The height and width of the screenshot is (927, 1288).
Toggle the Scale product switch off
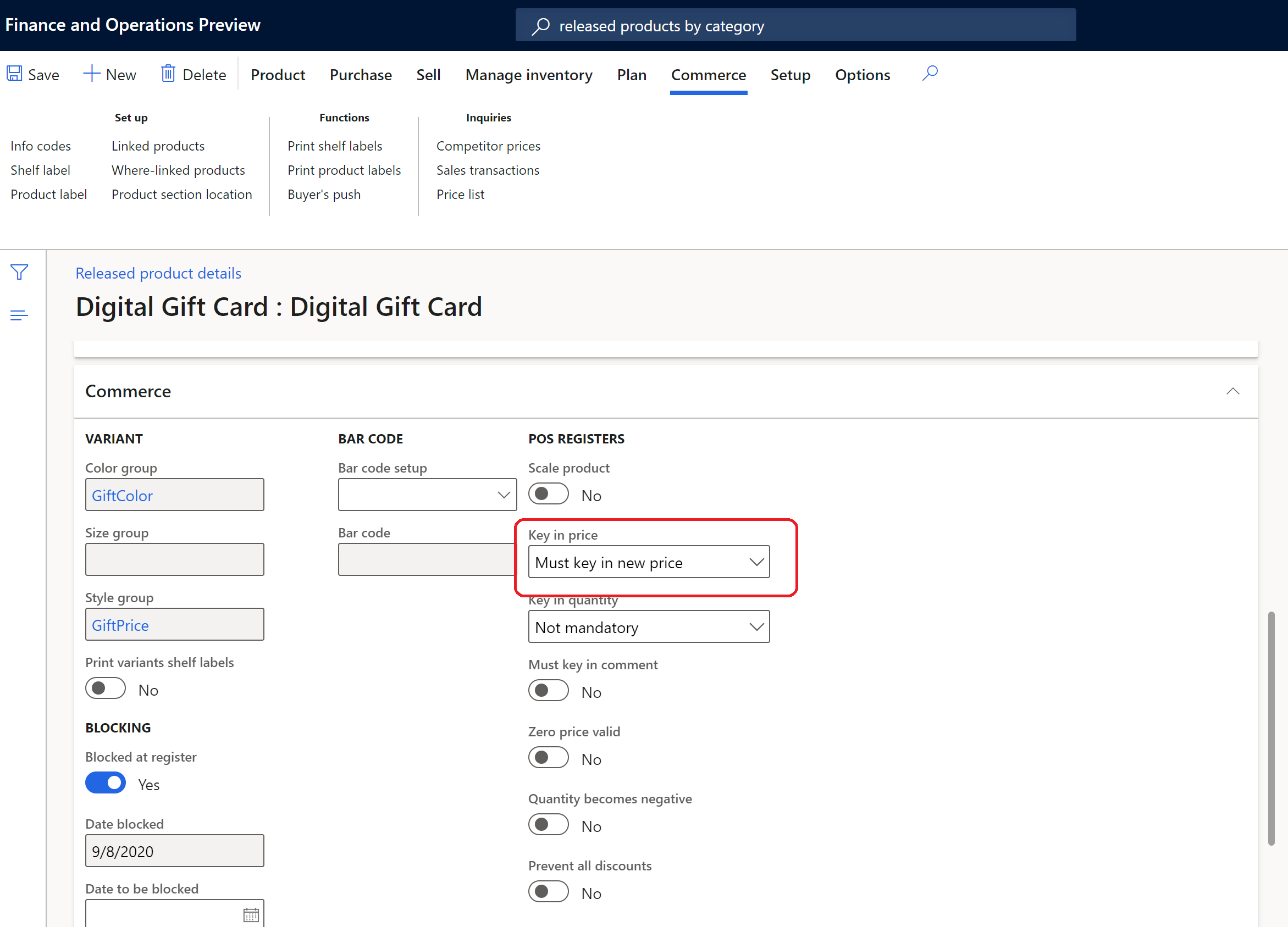click(548, 494)
